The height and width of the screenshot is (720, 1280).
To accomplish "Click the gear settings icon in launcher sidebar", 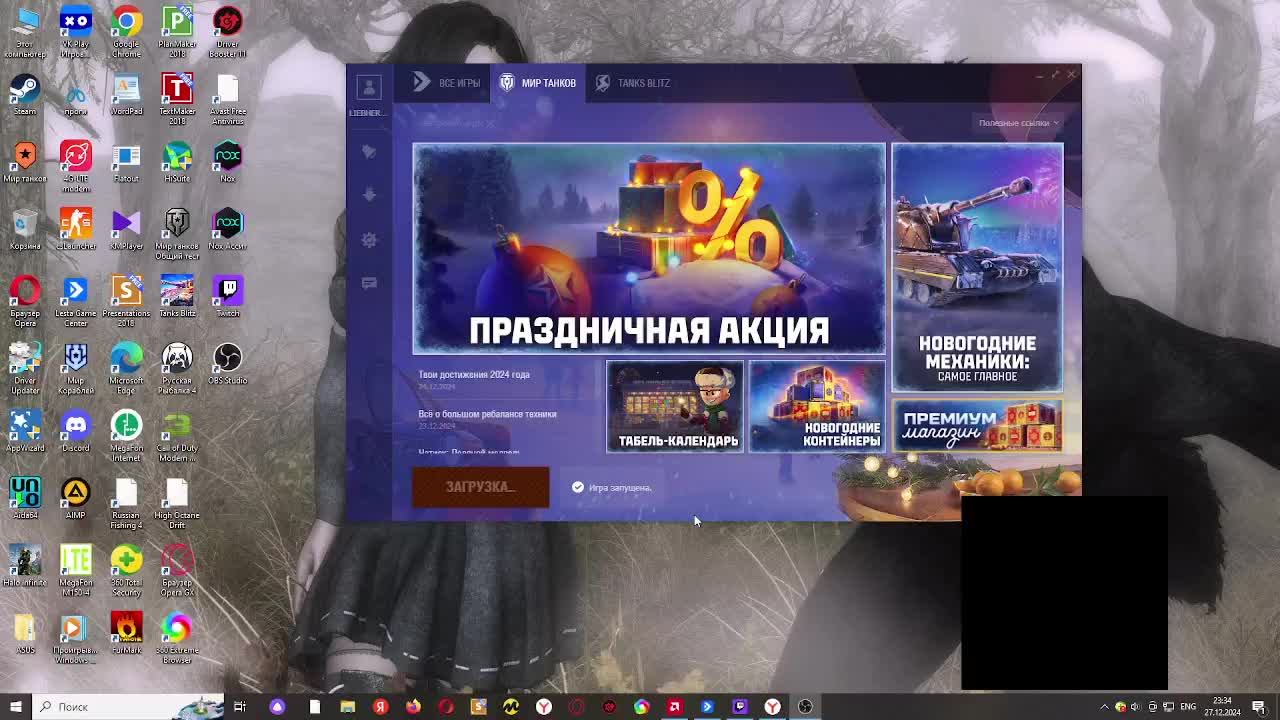I will (369, 240).
